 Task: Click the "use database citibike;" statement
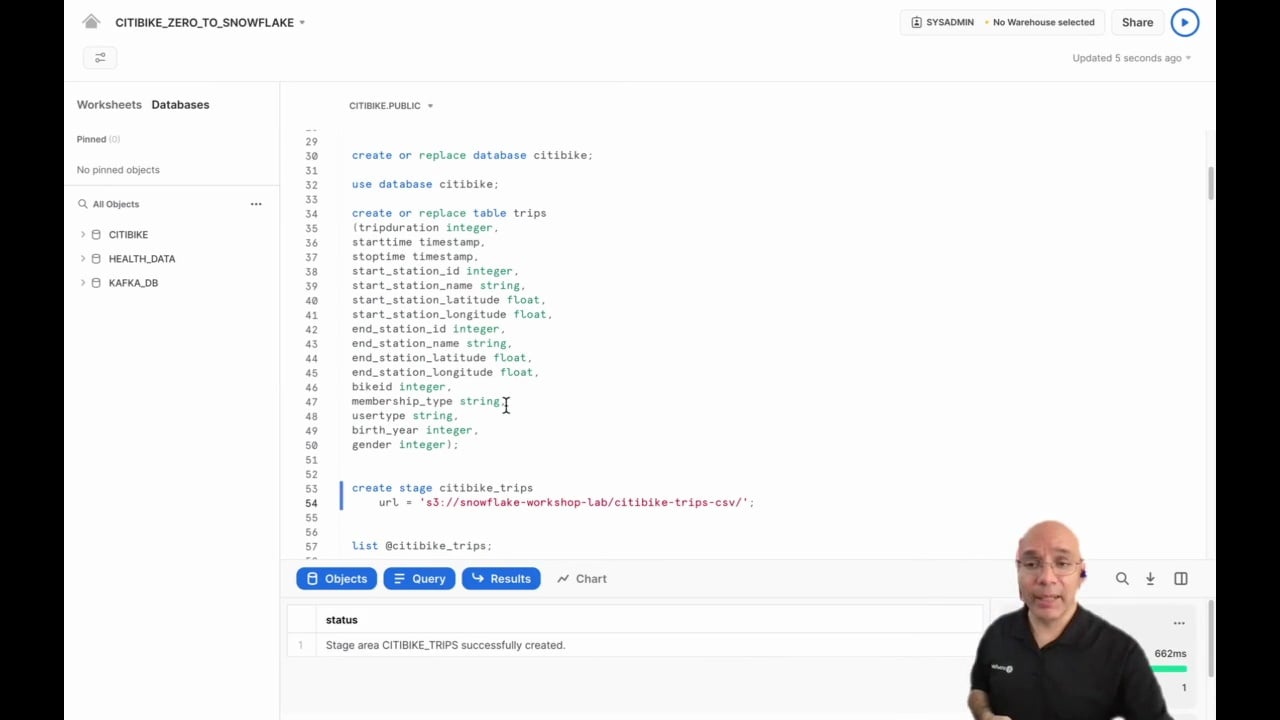(x=425, y=184)
